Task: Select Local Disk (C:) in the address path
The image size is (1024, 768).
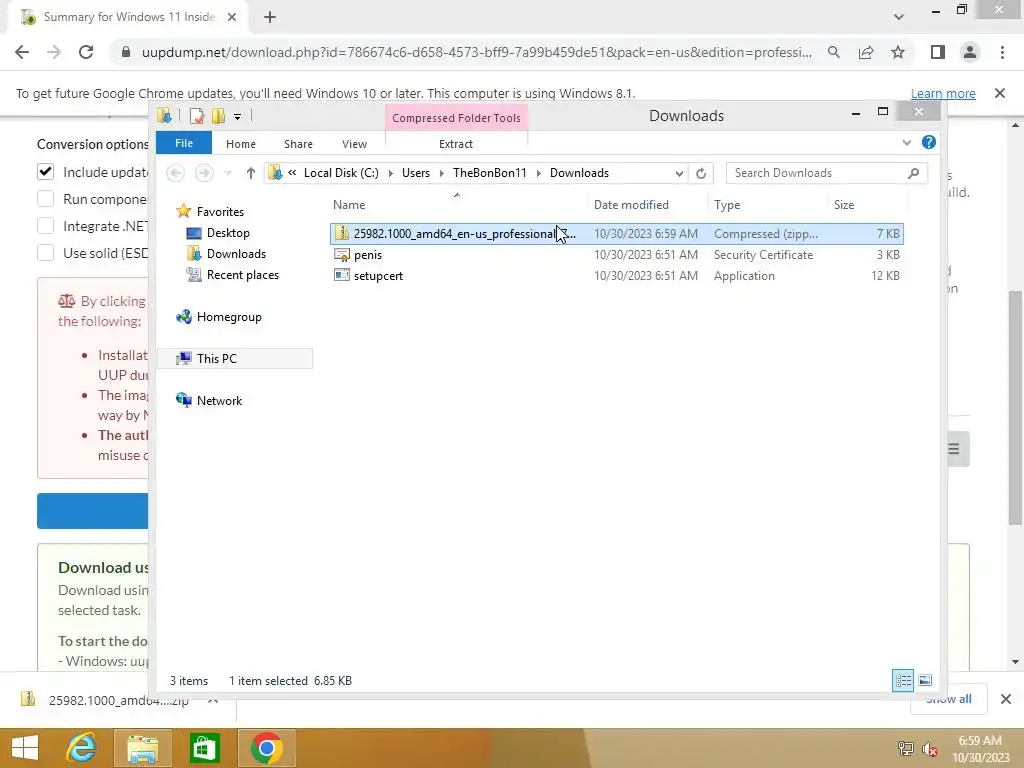Action: coord(341,173)
